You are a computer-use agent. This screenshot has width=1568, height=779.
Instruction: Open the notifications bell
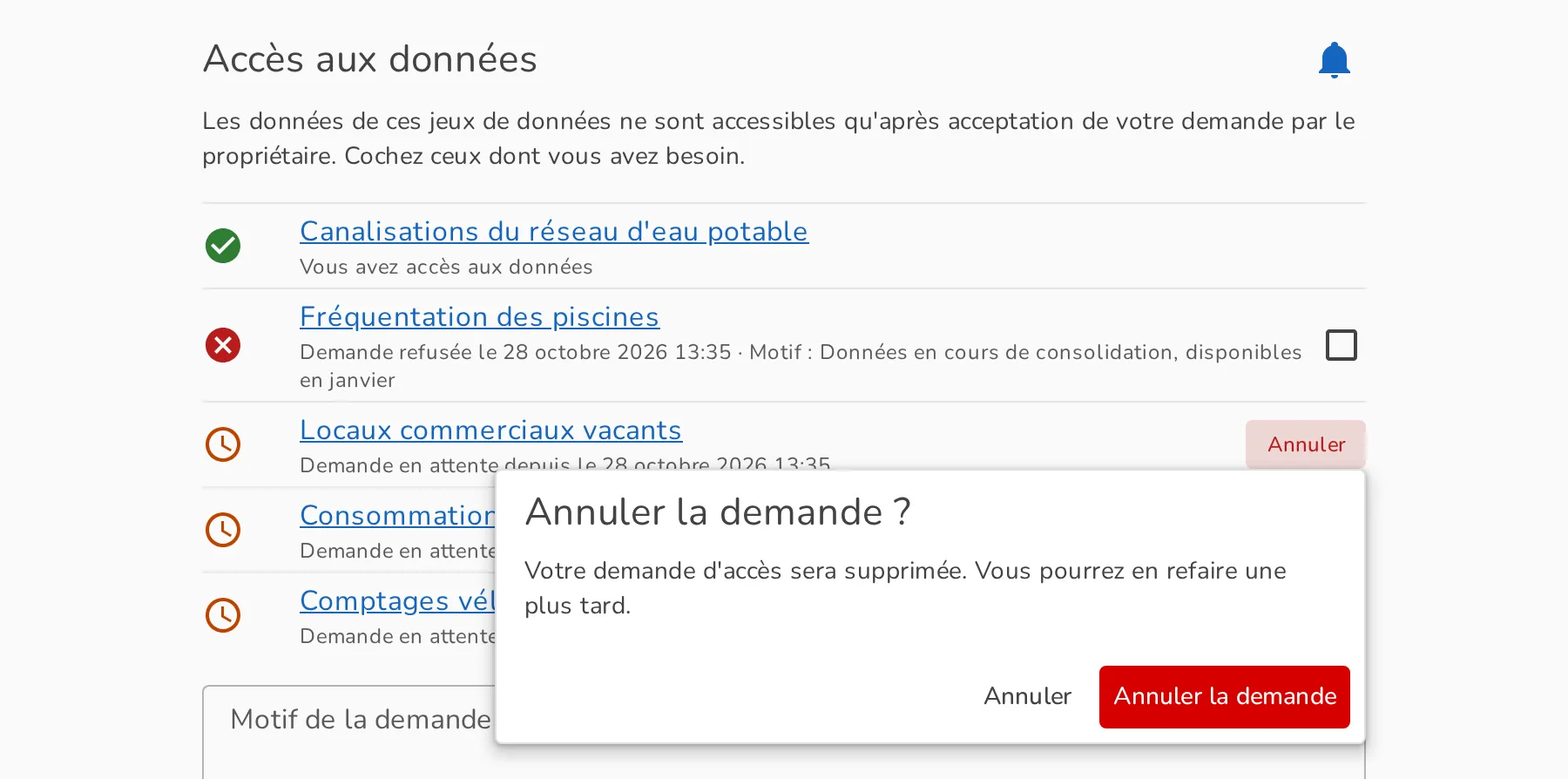[x=1334, y=59]
